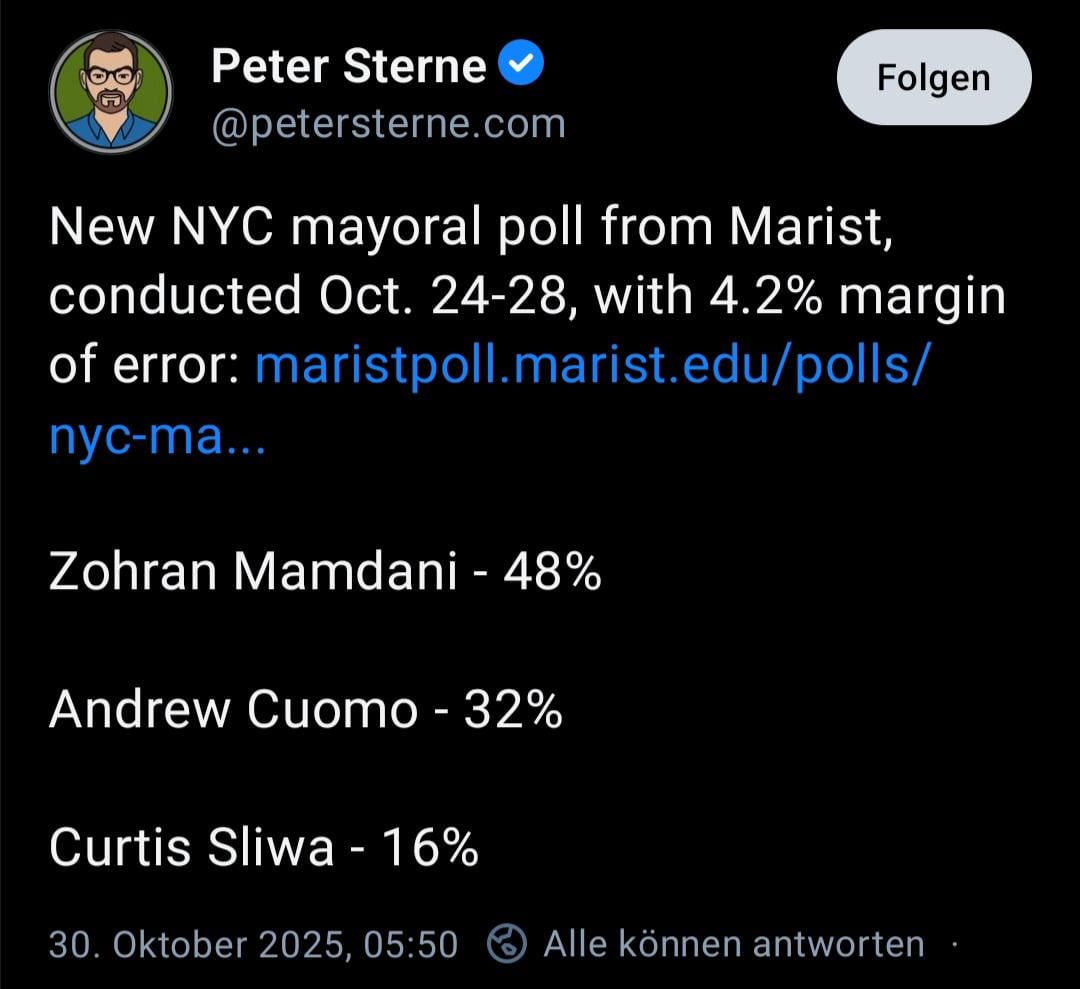Click the truncated "nyc-ma..." link text
Screen dimensions: 1080x989
click(157, 436)
